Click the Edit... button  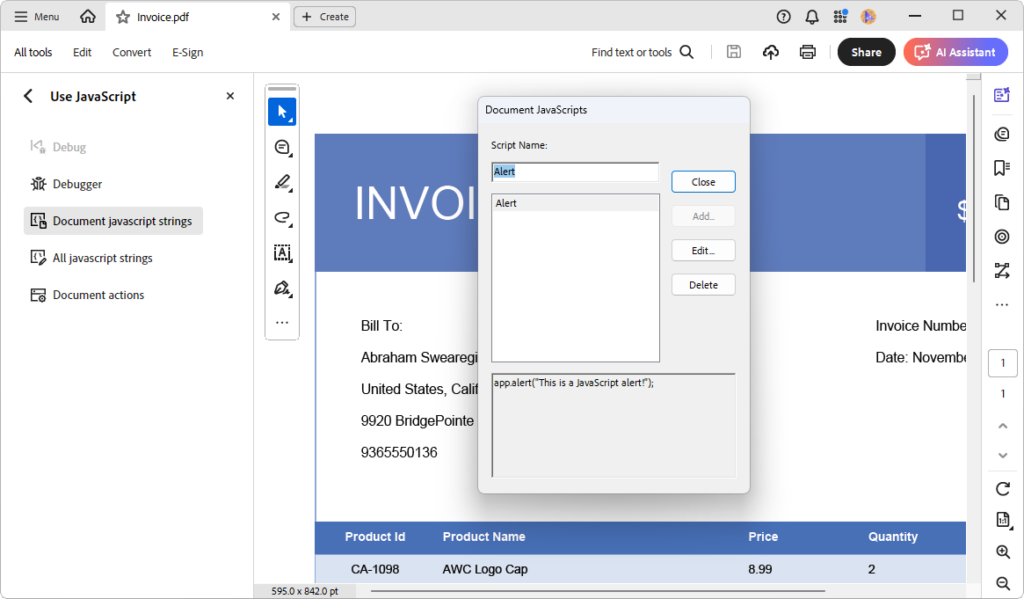(703, 250)
